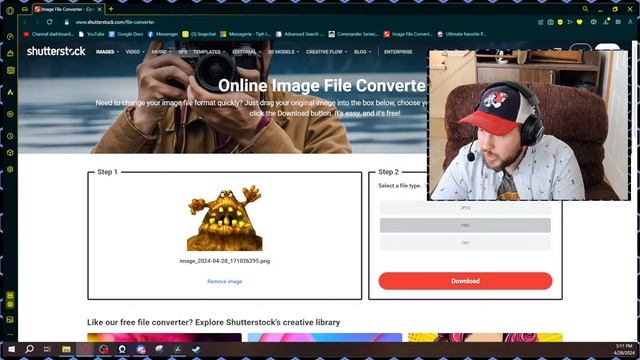Open the shopping bag sidebar icon

(10, 53)
